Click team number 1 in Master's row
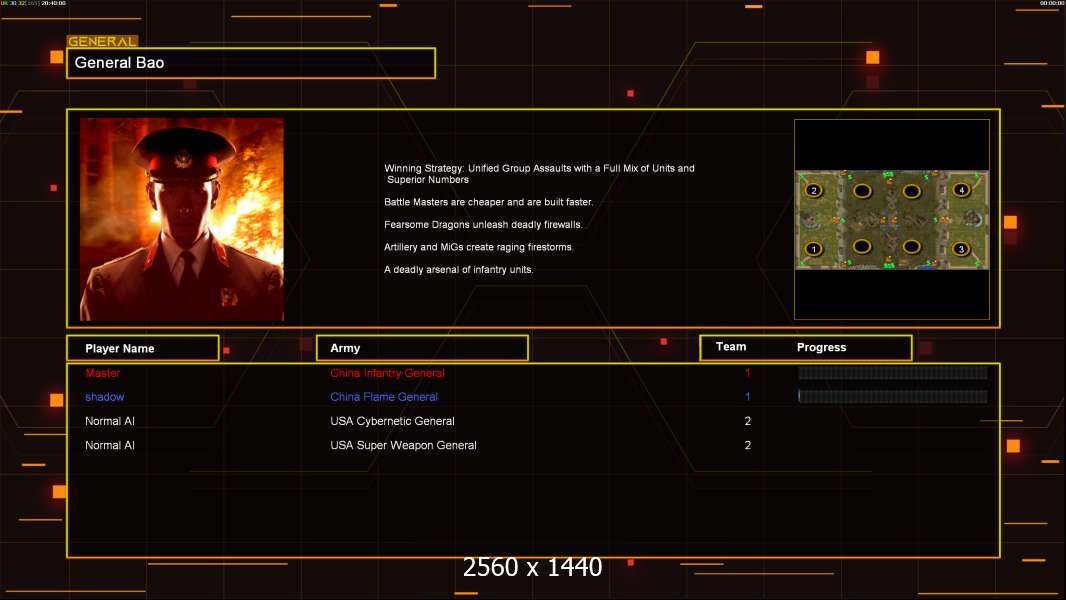Screen dimensions: 1066x600 point(747,373)
